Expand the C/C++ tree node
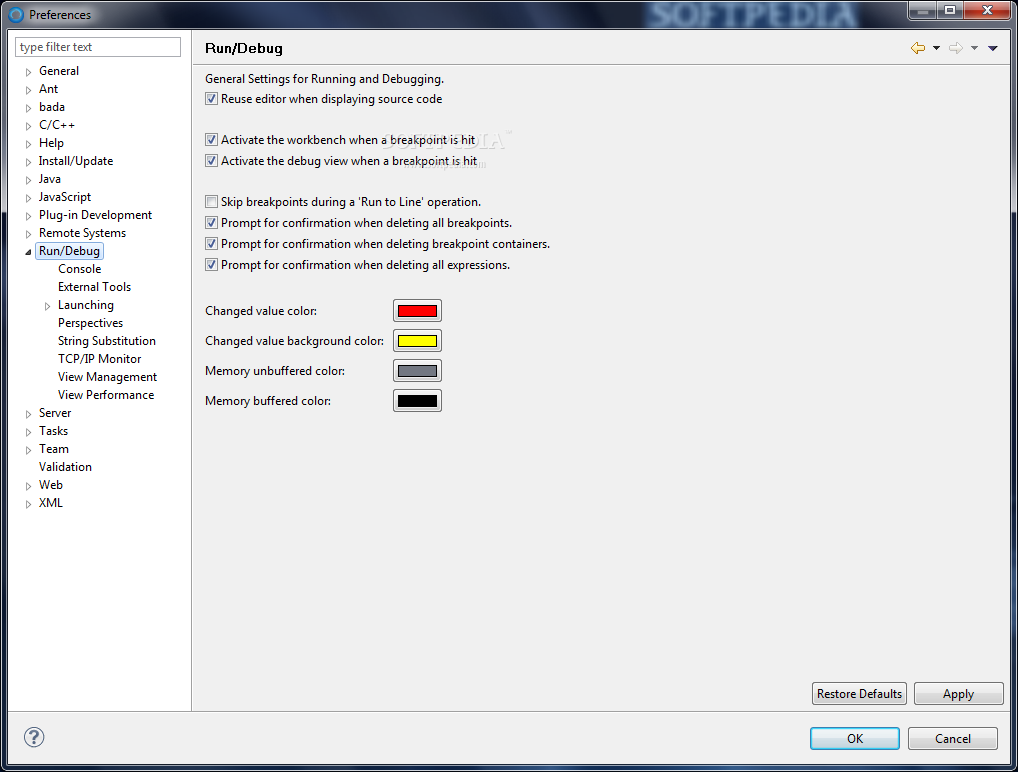 coord(28,125)
